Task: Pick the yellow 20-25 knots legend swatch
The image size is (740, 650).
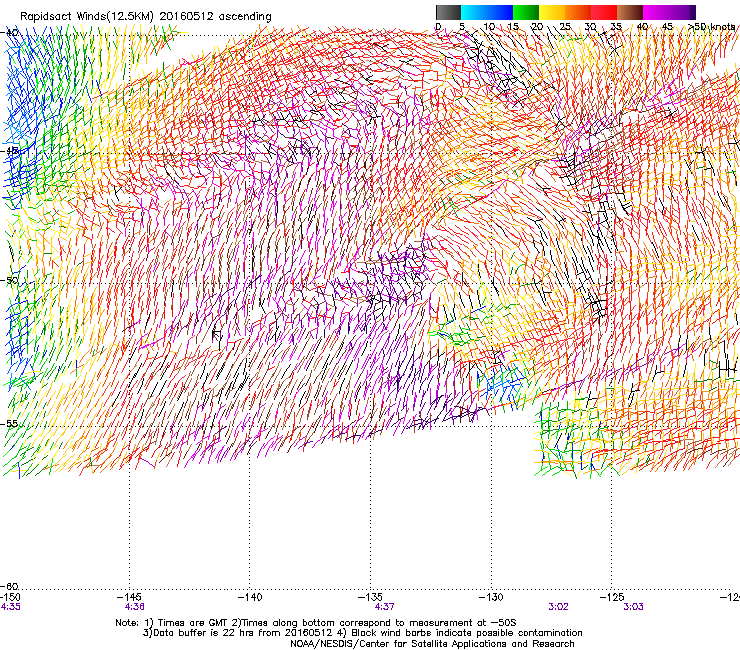Action: click(552, 12)
